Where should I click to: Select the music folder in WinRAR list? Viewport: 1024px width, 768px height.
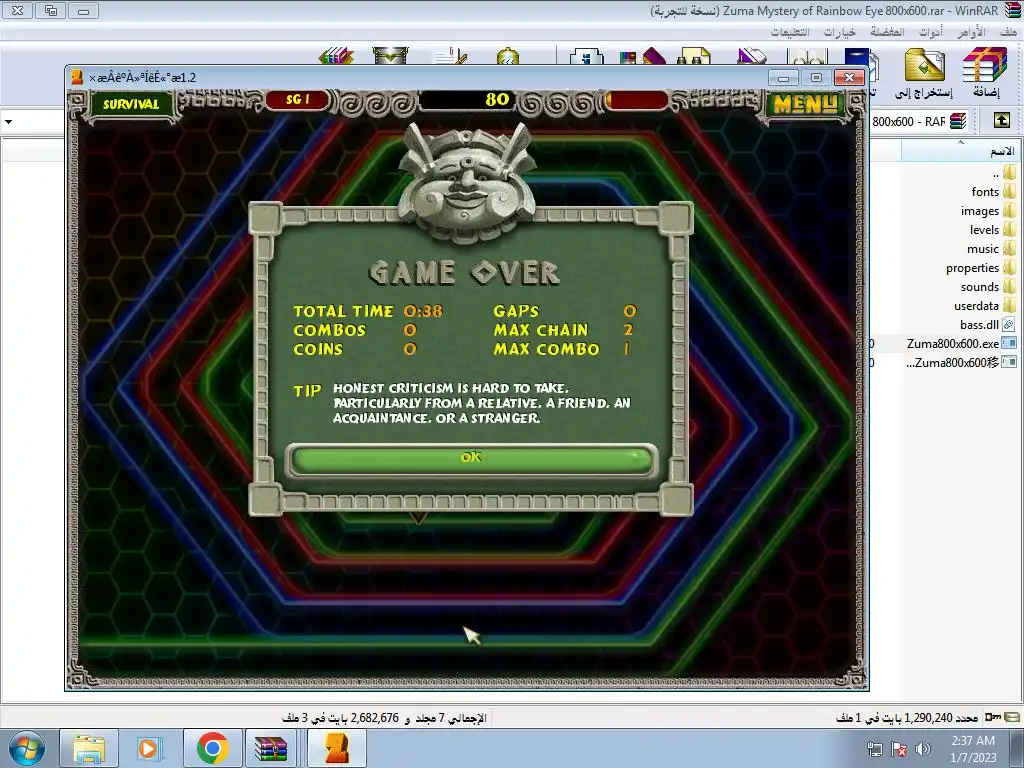[992, 248]
